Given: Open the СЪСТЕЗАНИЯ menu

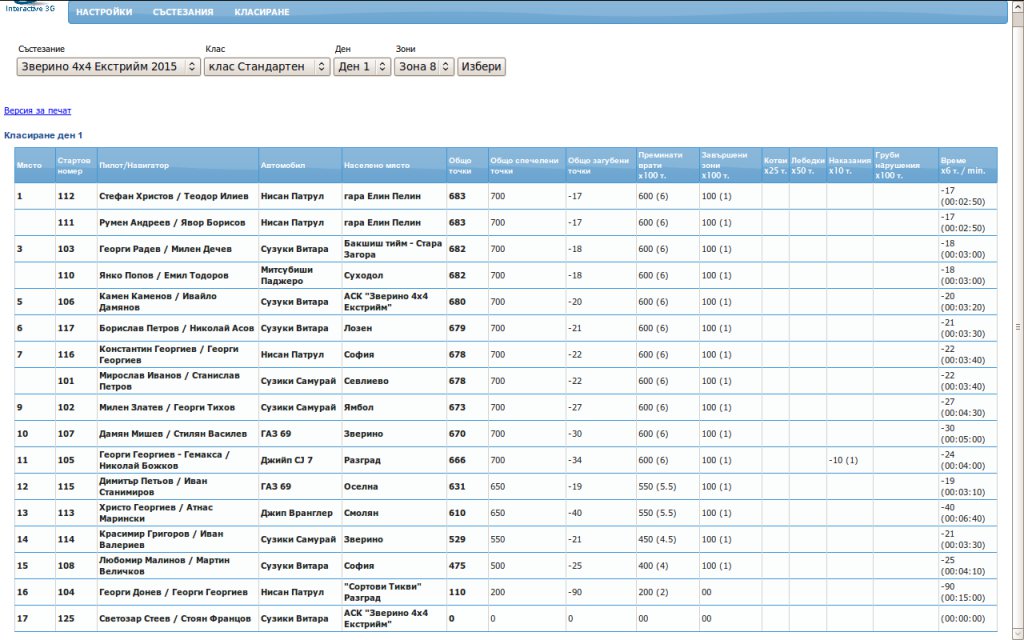Looking at the screenshot, I should click(x=183, y=12).
